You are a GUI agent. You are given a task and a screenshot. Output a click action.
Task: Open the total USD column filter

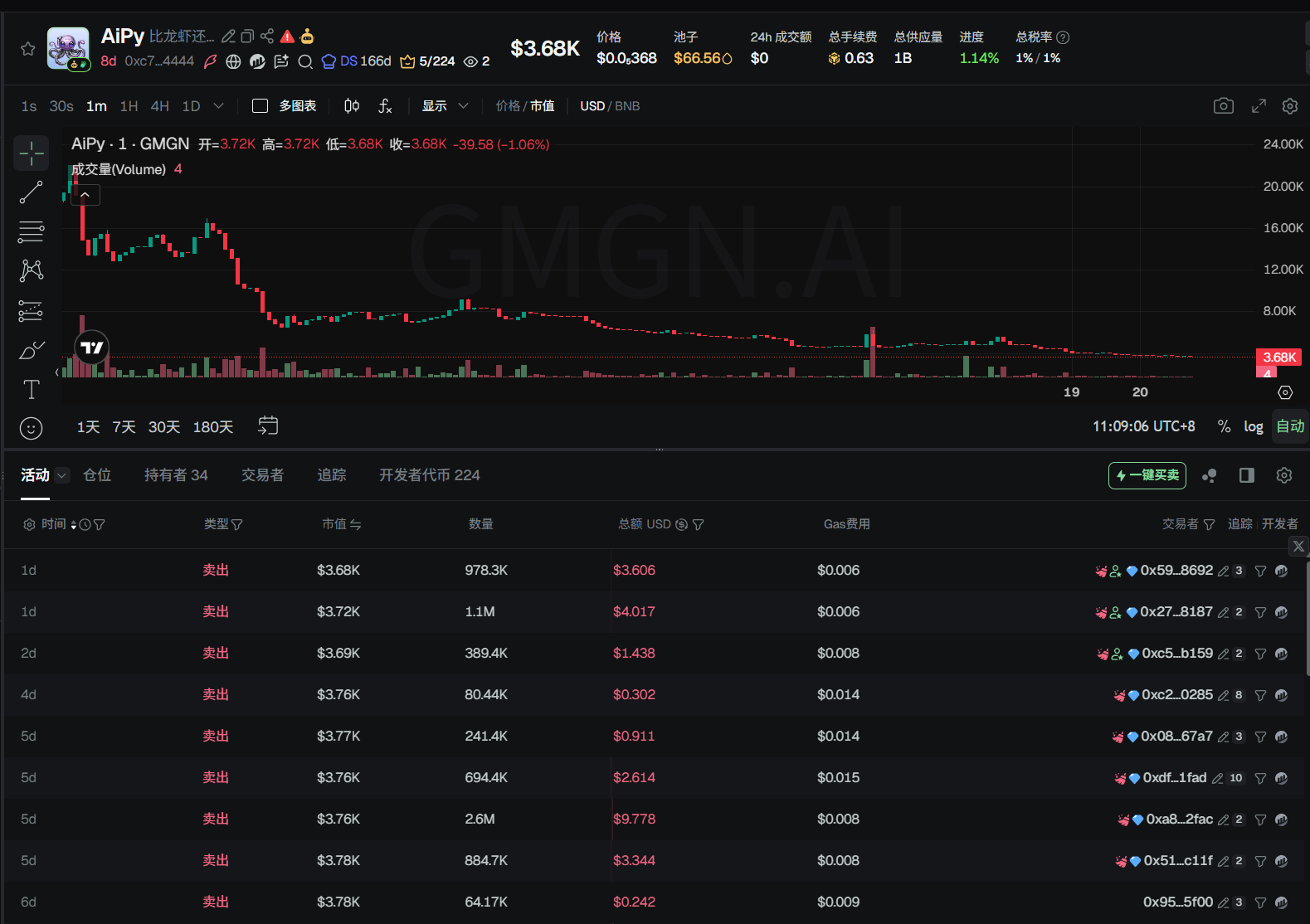click(x=698, y=524)
